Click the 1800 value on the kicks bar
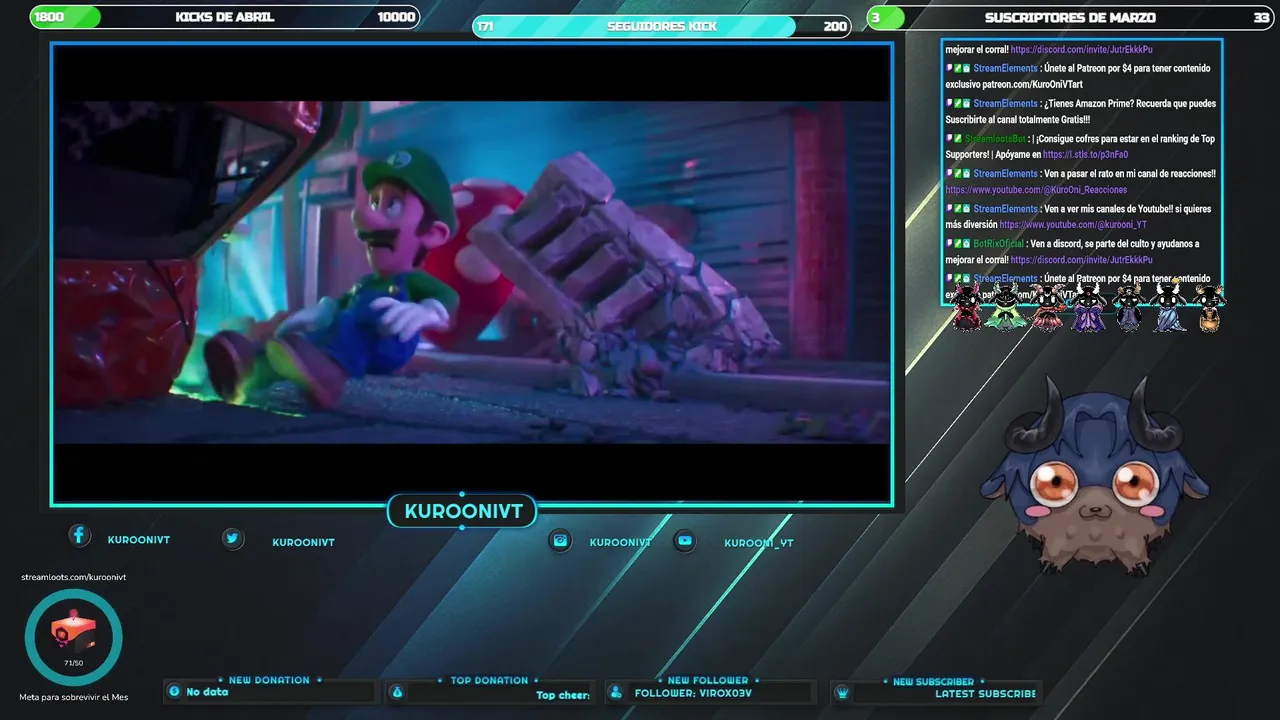1280x720 pixels. pyautogui.click(x=49, y=17)
